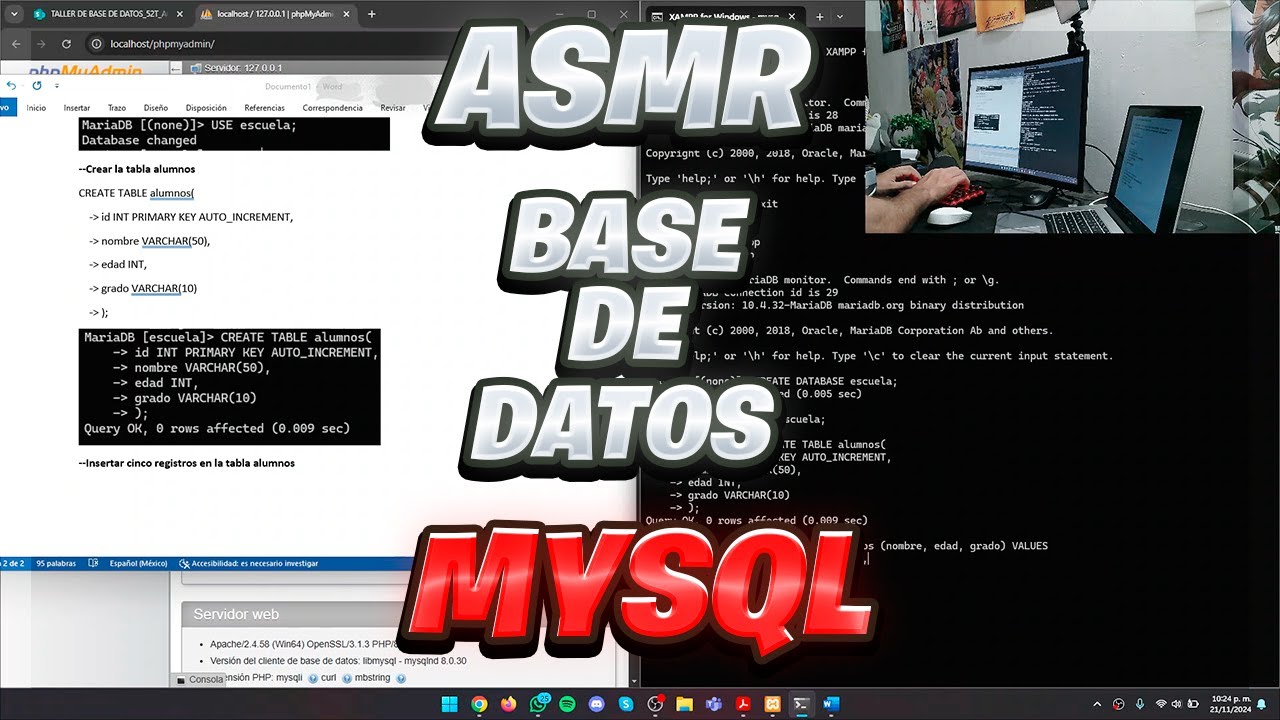Screen dimensions: 1280x720
Task: Close the XAMPP for Windows terminal tab
Action: (791, 16)
